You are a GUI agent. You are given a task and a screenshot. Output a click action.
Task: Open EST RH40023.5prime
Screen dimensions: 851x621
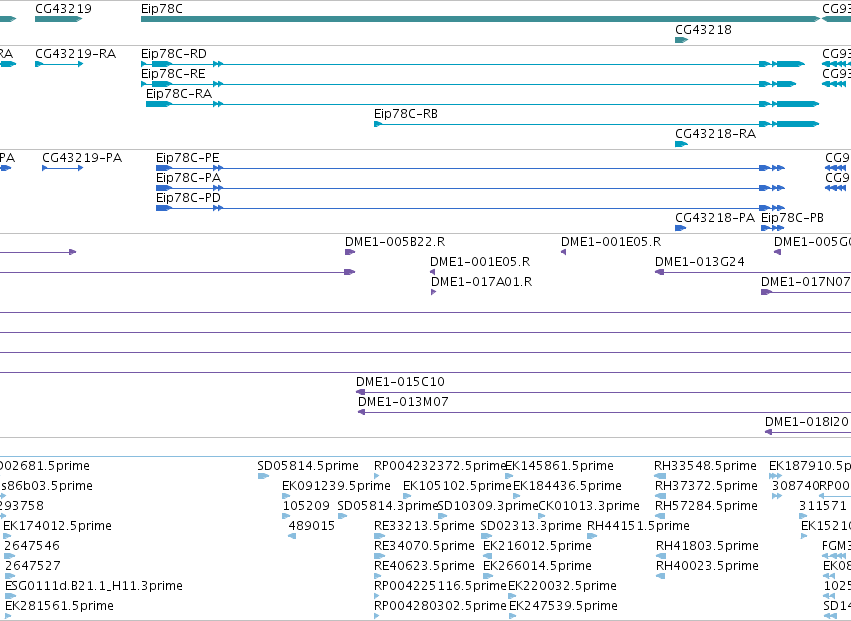tap(661, 576)
